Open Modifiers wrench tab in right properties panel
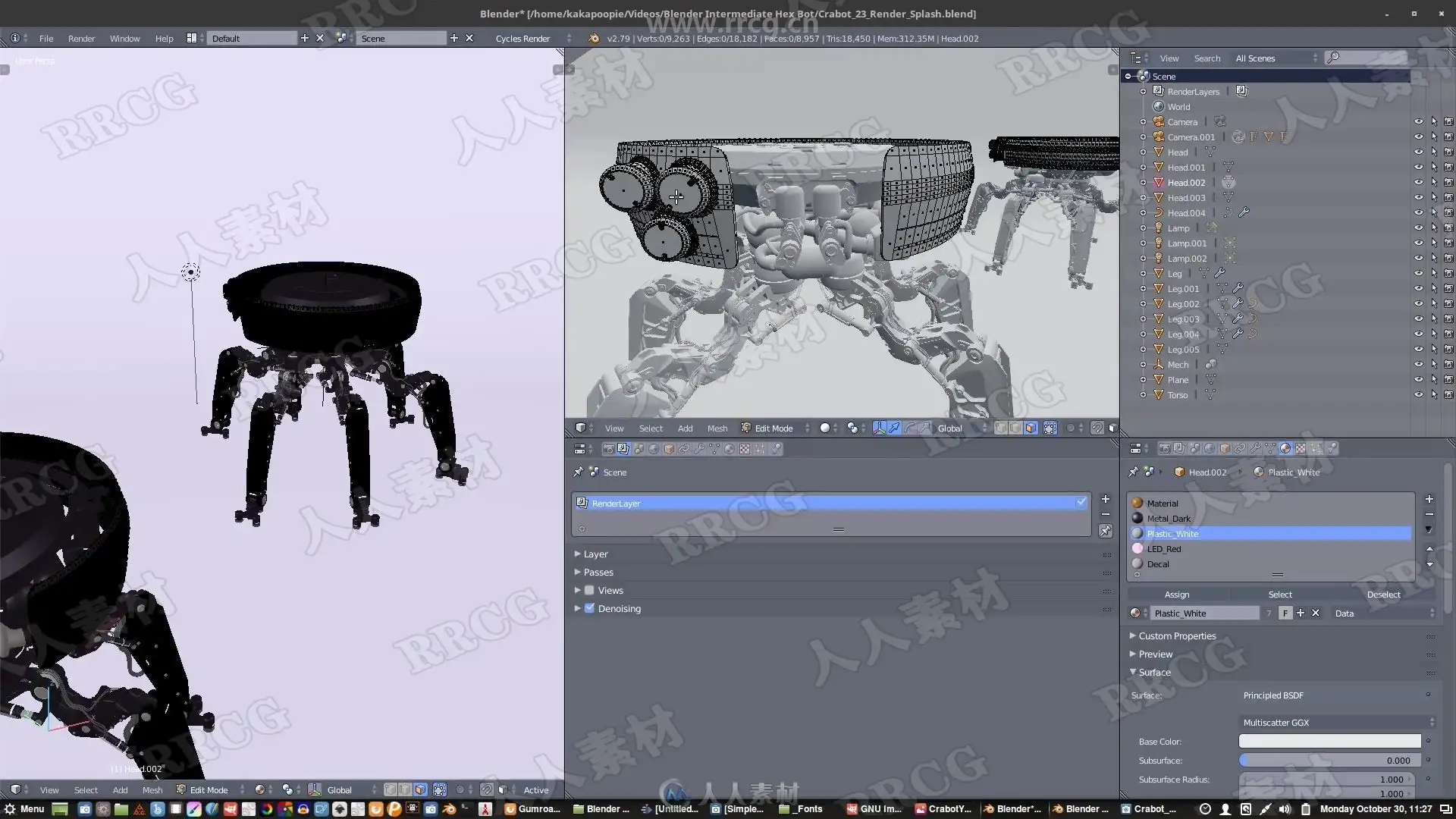 [x=1255, y=449]
